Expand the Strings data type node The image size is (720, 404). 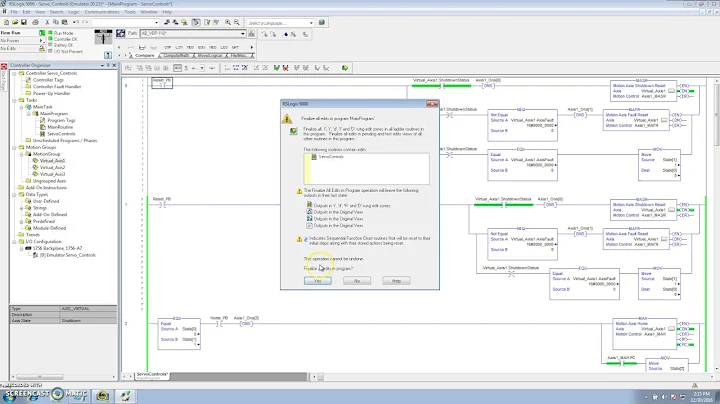coord(21,208)
